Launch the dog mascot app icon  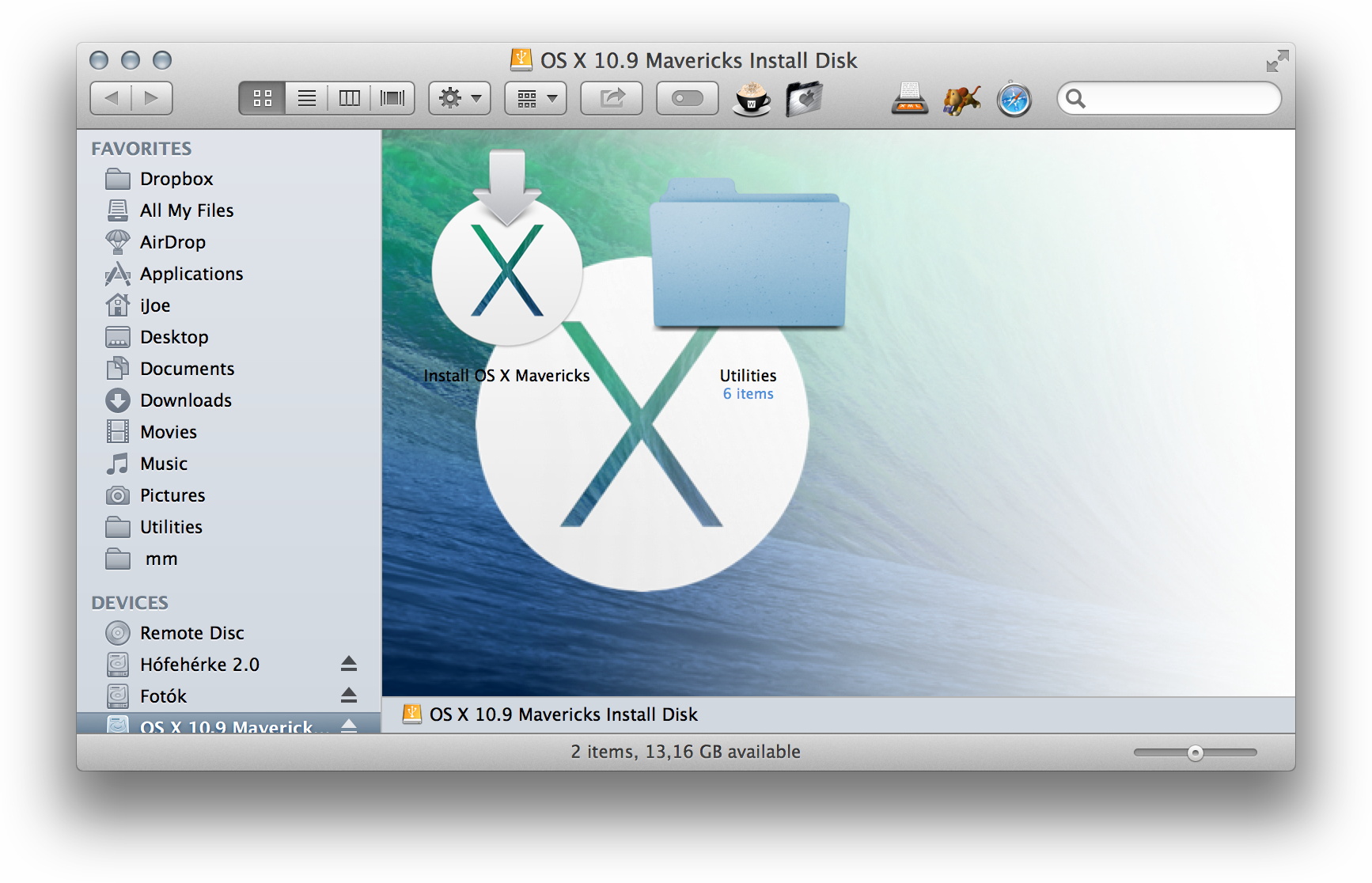[x=961, y=99]
